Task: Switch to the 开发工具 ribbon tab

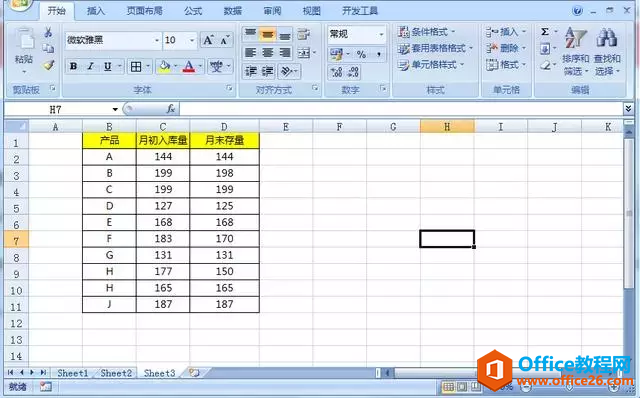Action: click(x=360, y=11)
